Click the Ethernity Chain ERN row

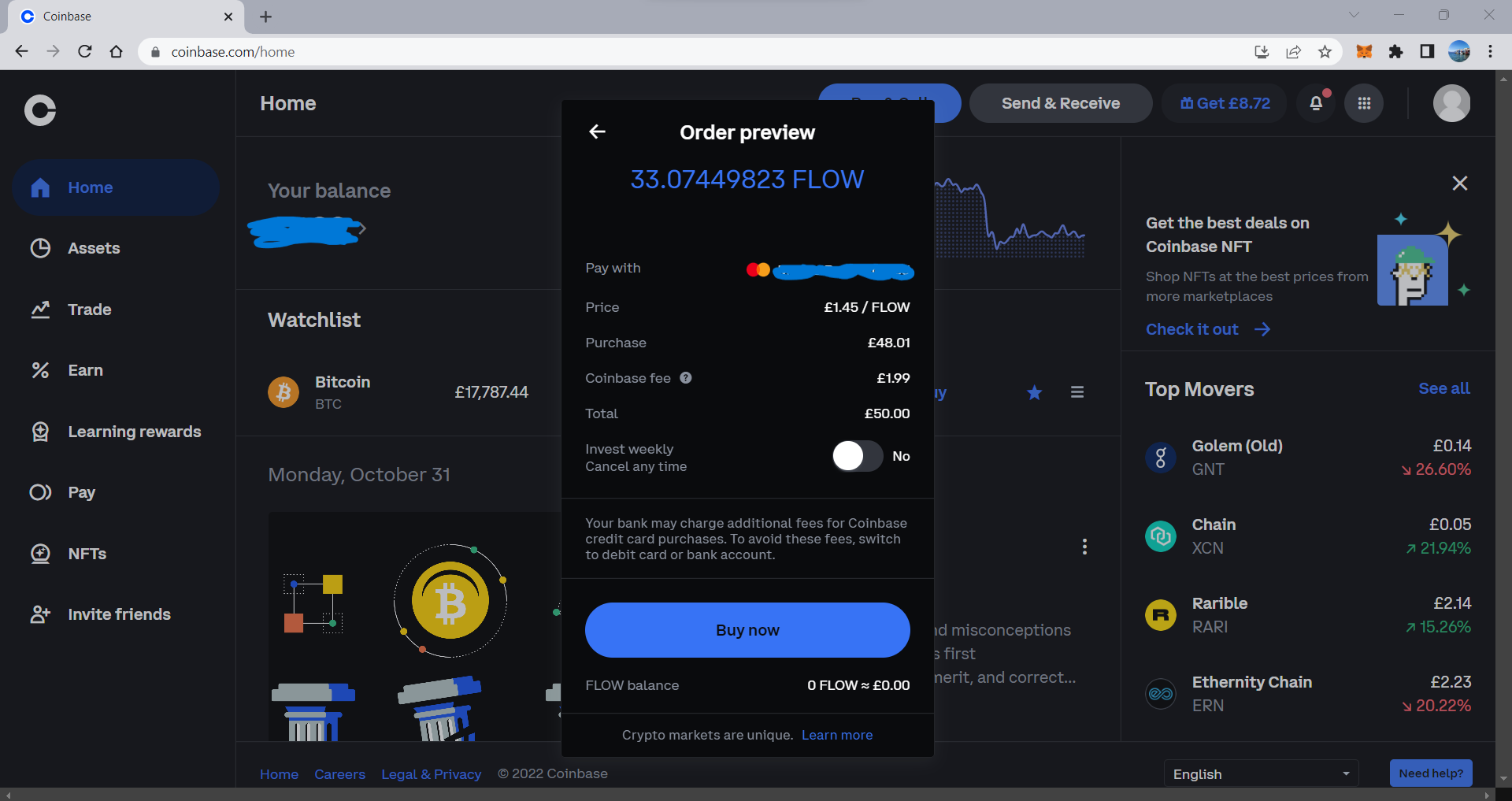tap(1308, 694)
